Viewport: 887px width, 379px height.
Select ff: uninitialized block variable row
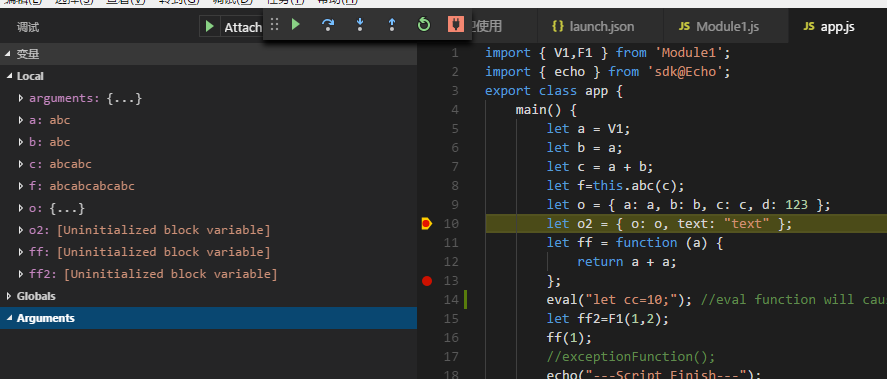pyautogui.click(x=208, y=252)
